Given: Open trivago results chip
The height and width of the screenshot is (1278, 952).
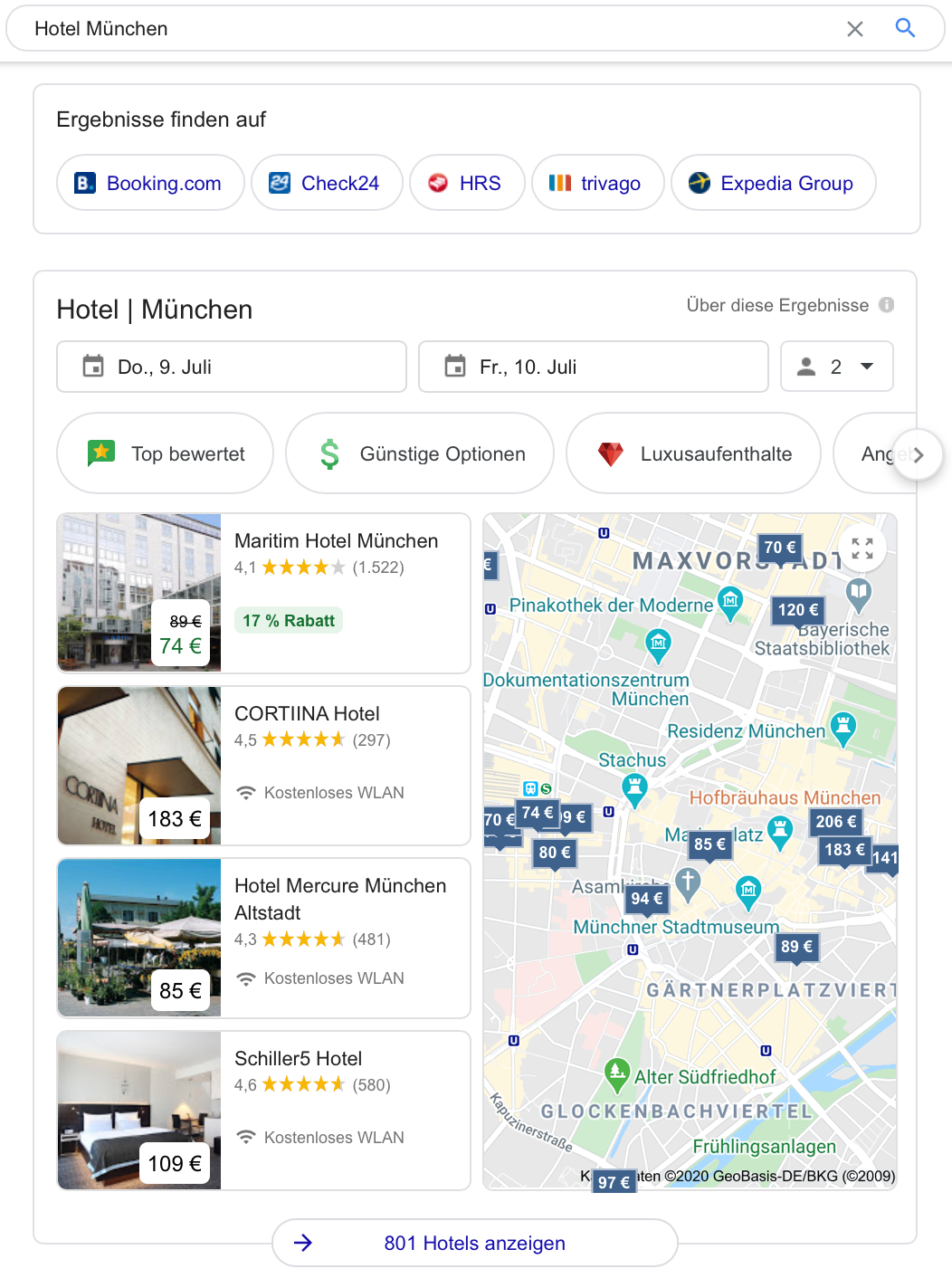Looking at the screenshot, I should [x=597, y=183].
